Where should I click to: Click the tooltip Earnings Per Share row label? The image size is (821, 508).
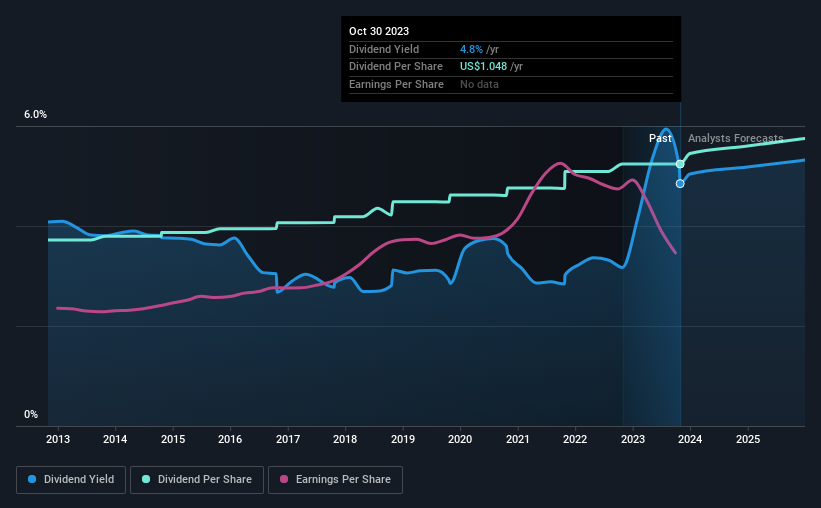(396, 84)
